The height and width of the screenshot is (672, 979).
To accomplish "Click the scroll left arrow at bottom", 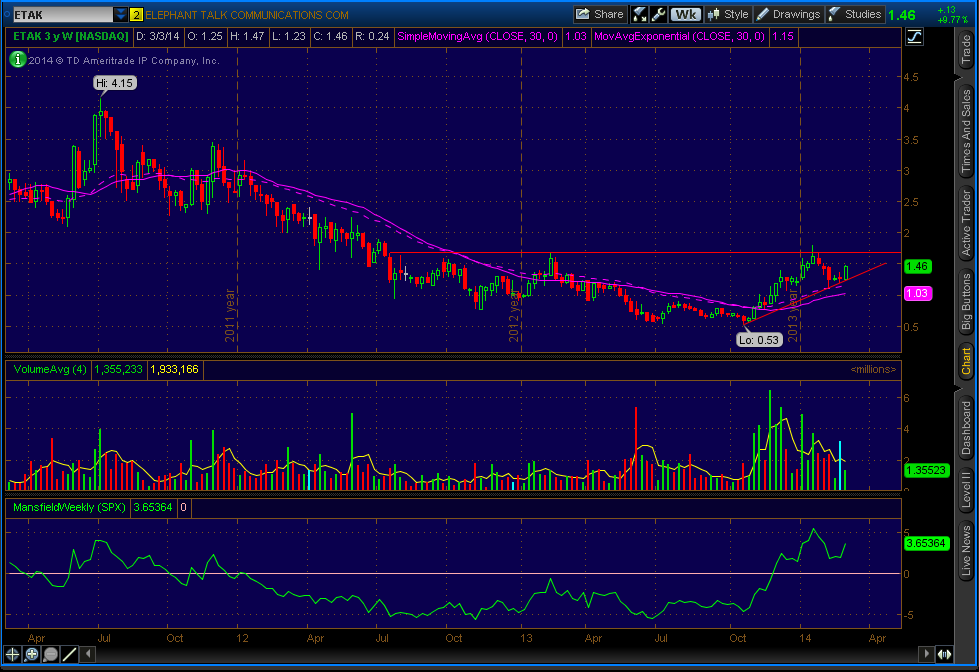I will (88, 654).
